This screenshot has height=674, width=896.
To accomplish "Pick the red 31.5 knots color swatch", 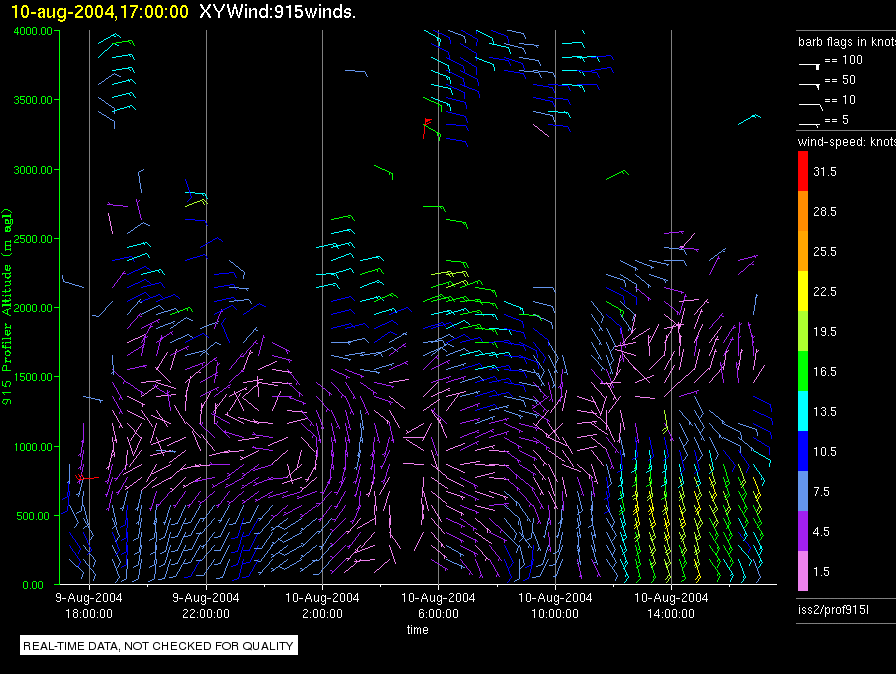I will [804, 172].
